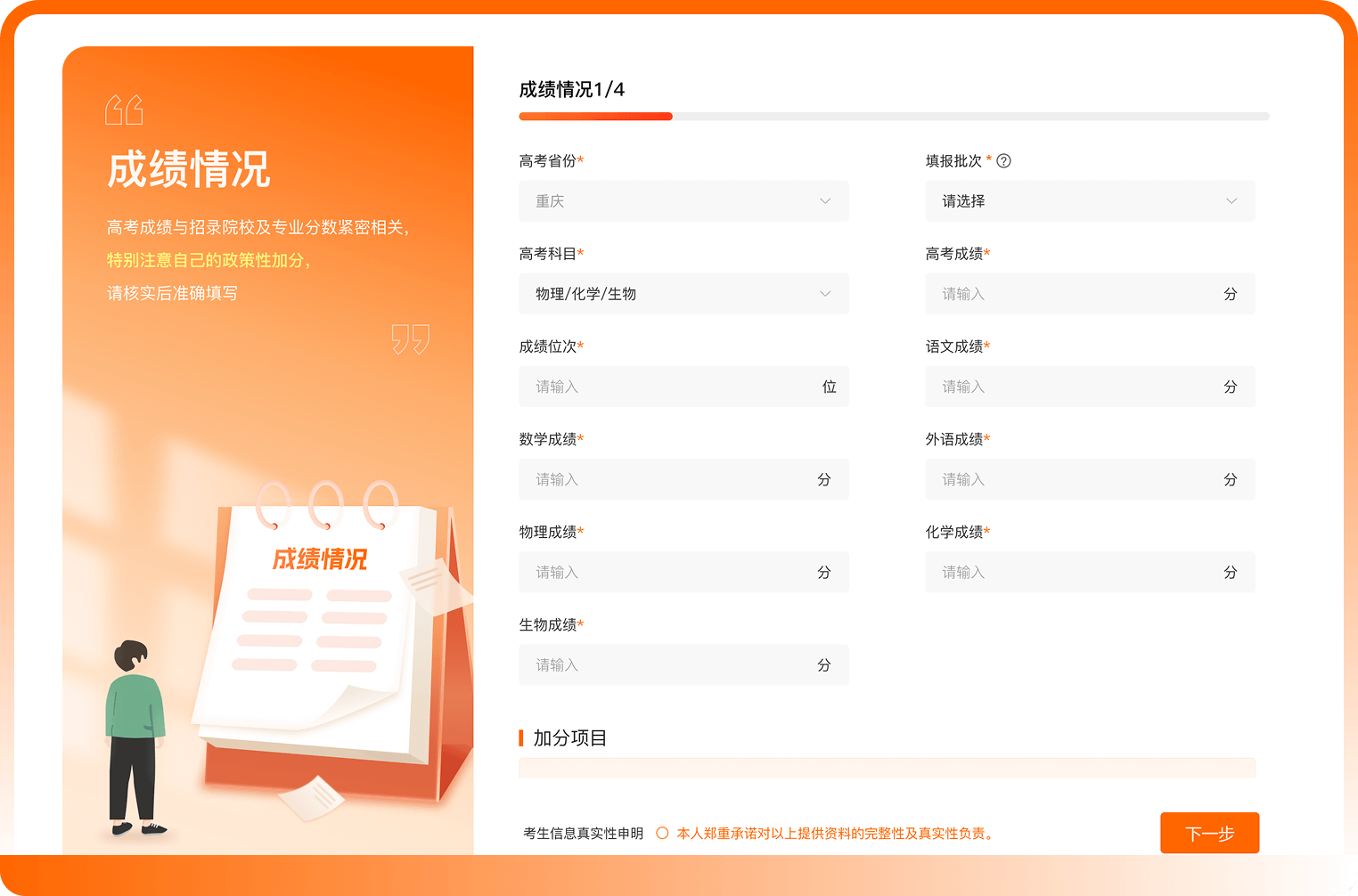Click into the 成绩位次 input field
1358x896 pixels.
coord(668,387)
